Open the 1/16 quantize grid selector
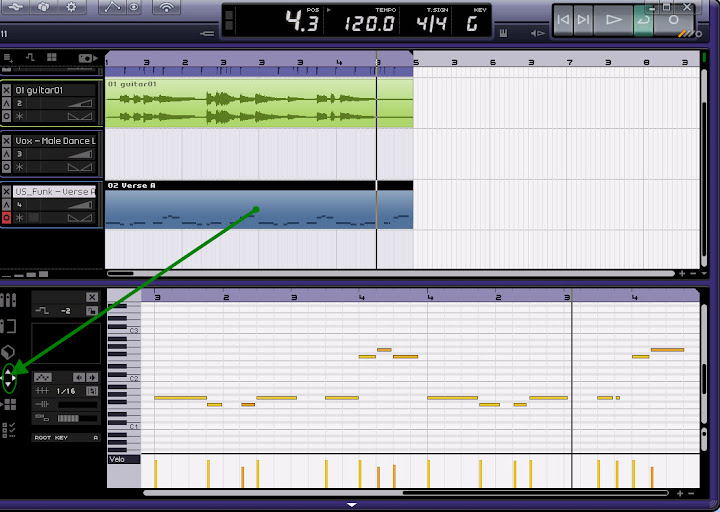Viewport: 720px width, 512px height. point(66,391)
